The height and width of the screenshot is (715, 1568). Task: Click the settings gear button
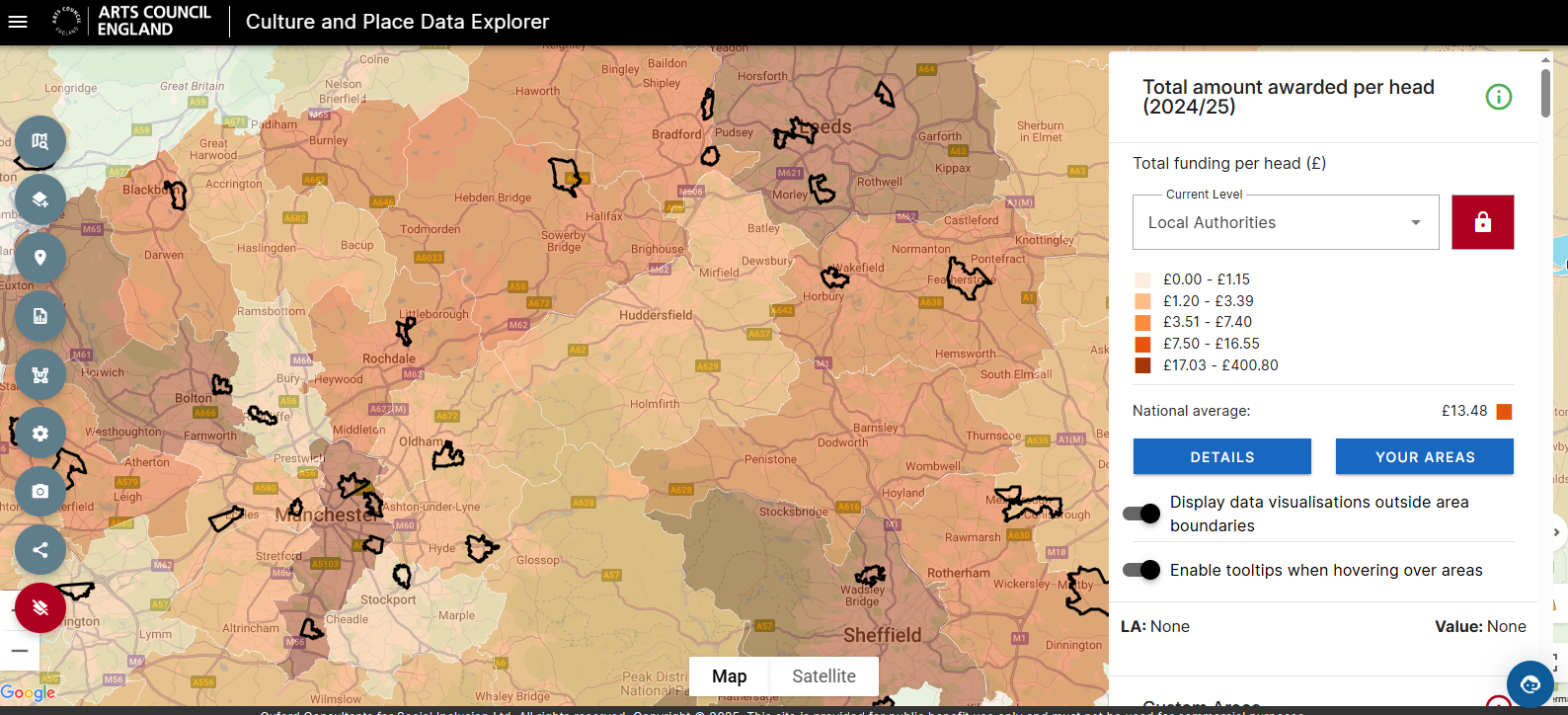[40, 433]
